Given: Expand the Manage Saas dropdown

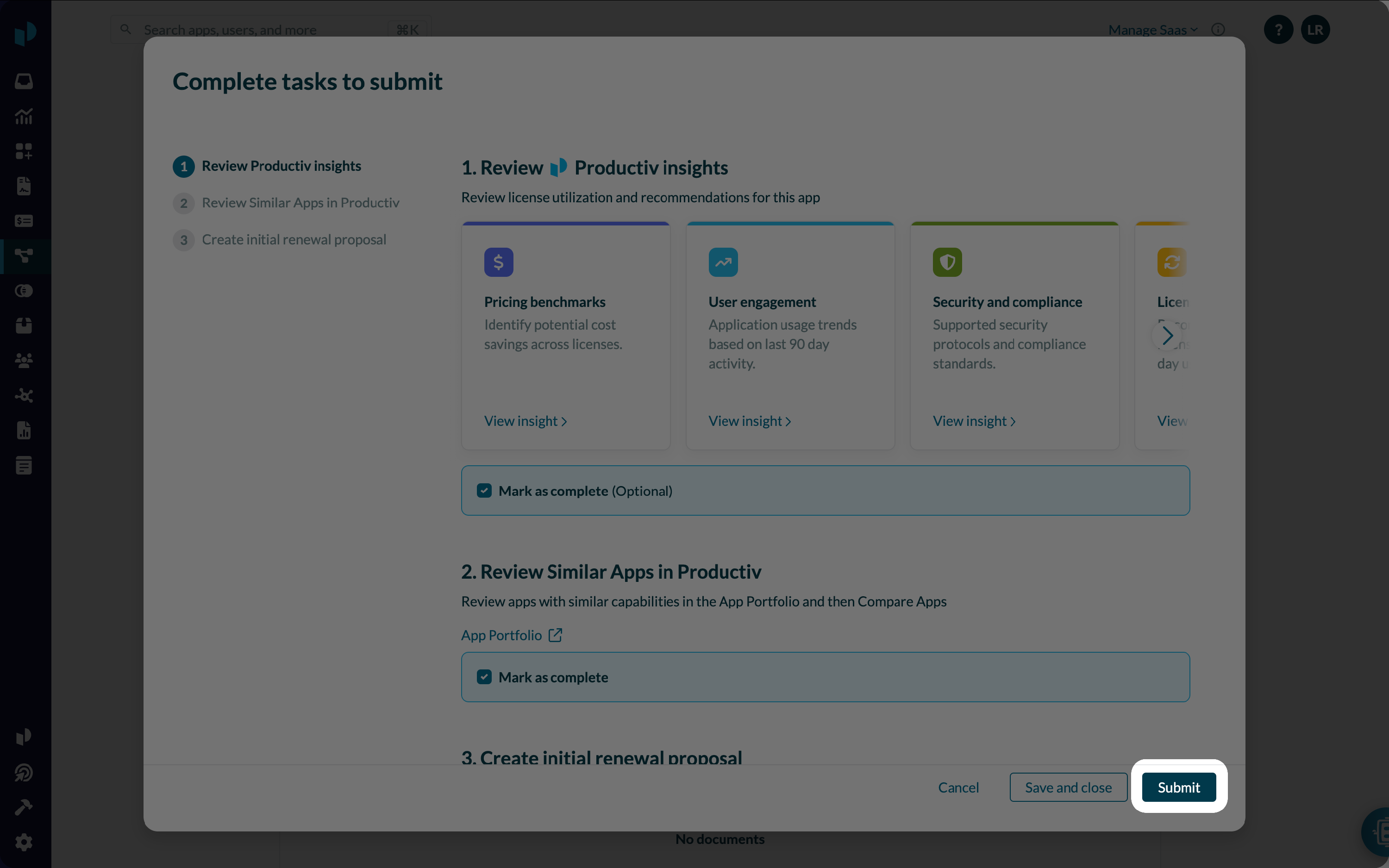Looking at the screenshot, I should click(x=1152, y=30).
